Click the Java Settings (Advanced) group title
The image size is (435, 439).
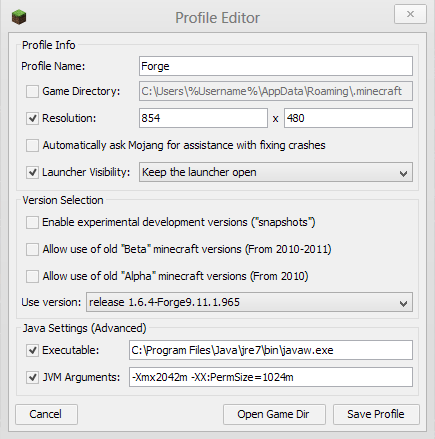84,328
